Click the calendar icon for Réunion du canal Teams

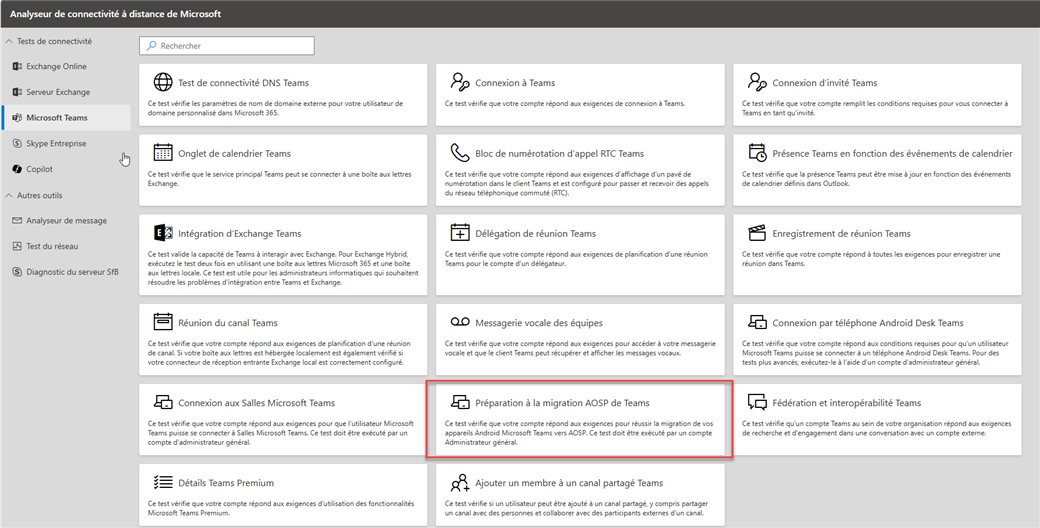click(162, 322)
